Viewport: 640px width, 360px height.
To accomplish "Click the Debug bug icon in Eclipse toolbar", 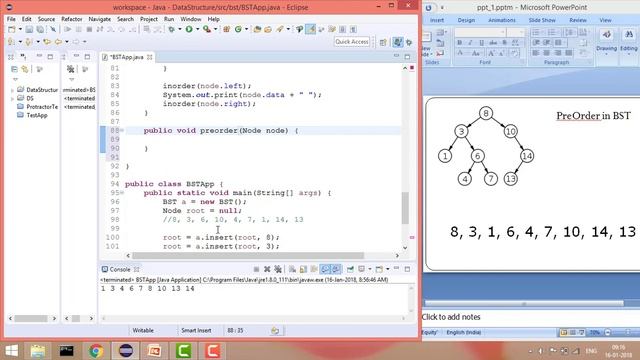I will click(171, 29).
